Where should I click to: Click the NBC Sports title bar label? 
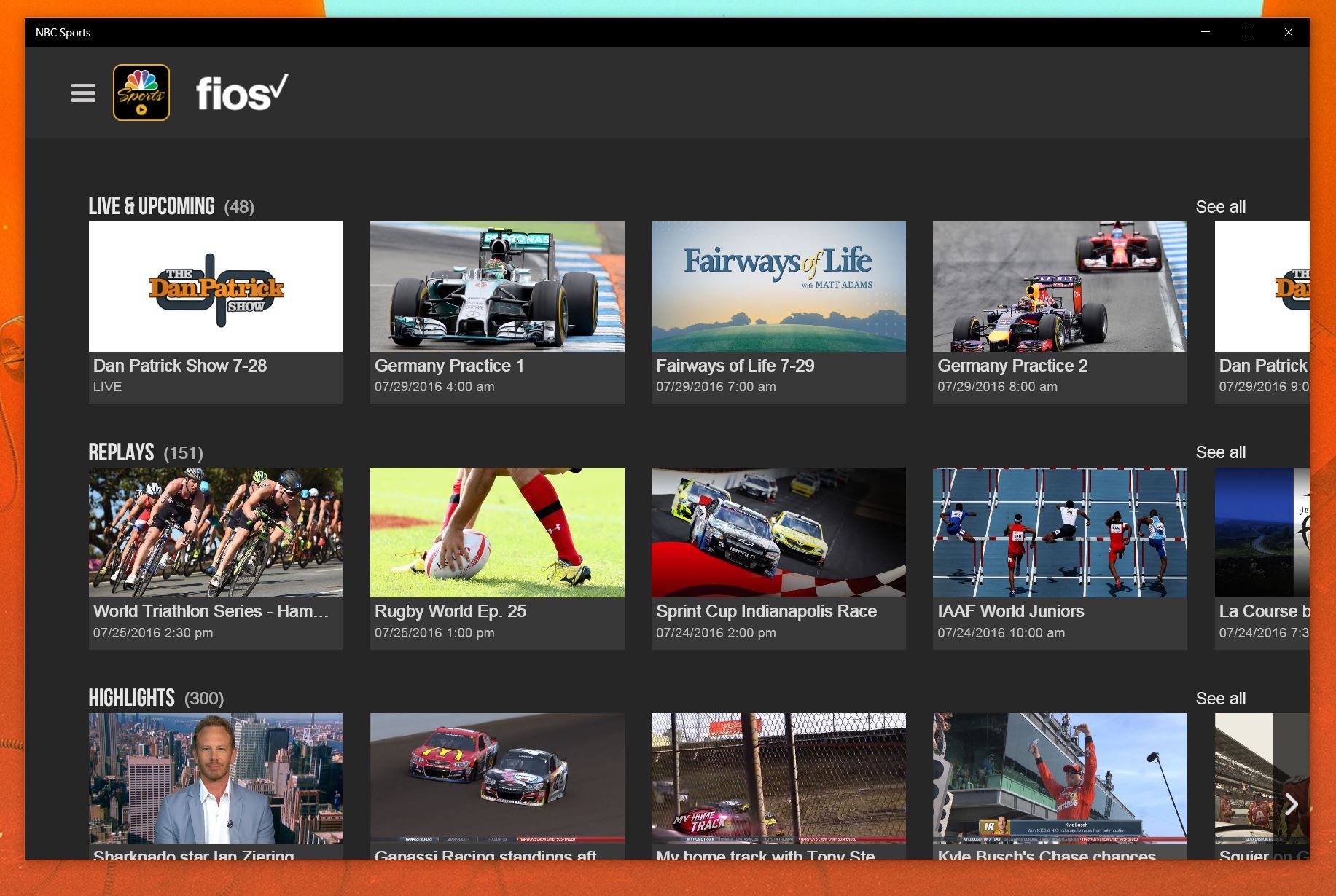pos(63,32)
